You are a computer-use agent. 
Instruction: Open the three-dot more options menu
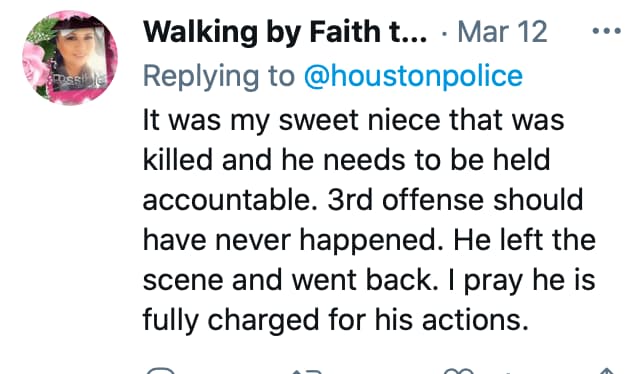point(607,31)
